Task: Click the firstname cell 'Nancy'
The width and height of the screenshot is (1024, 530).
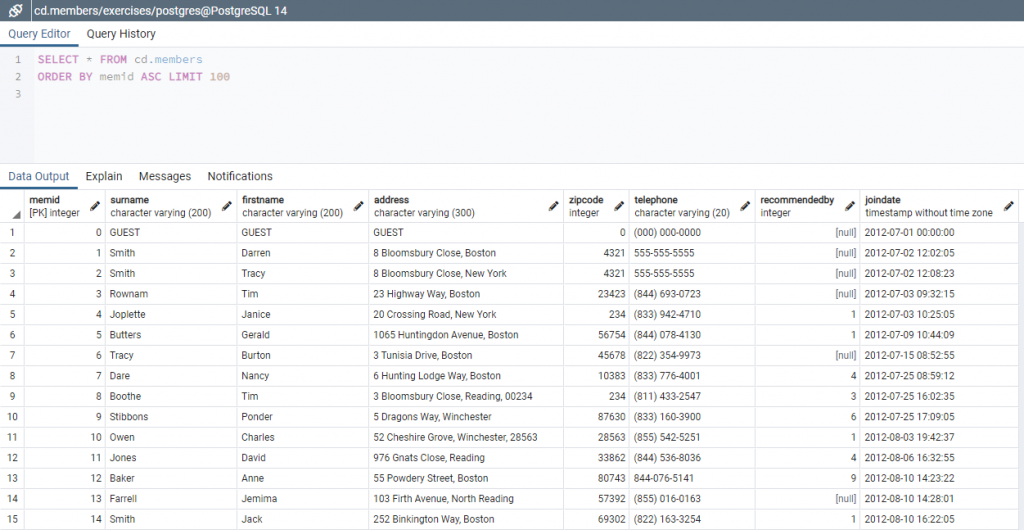Action: point(303,376)
